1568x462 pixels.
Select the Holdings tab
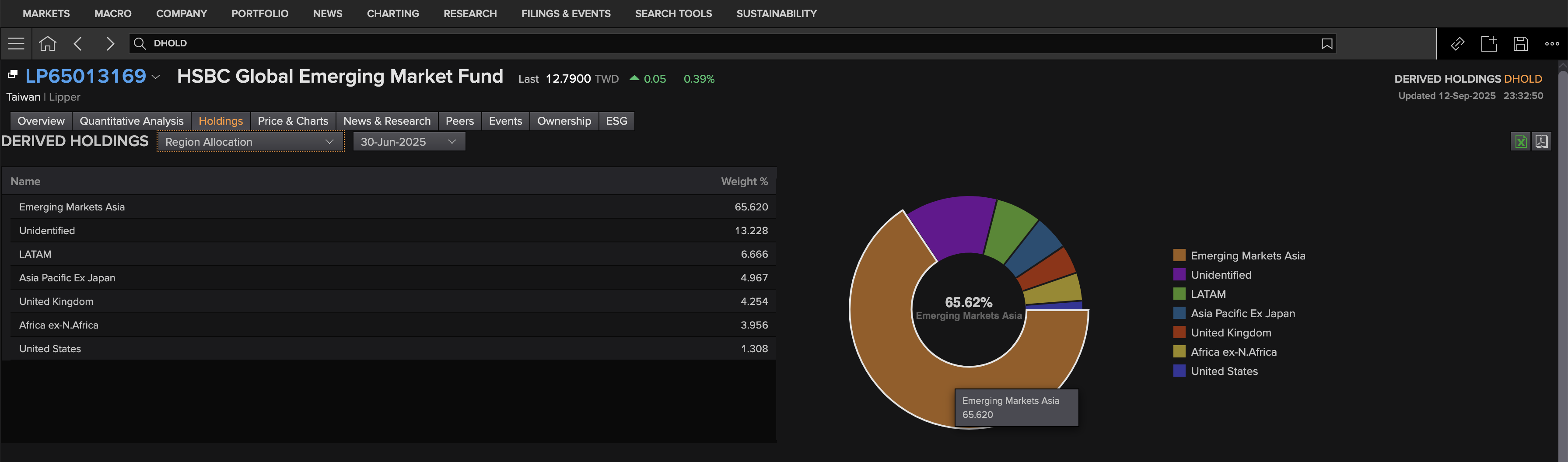[x=220, y=121]
